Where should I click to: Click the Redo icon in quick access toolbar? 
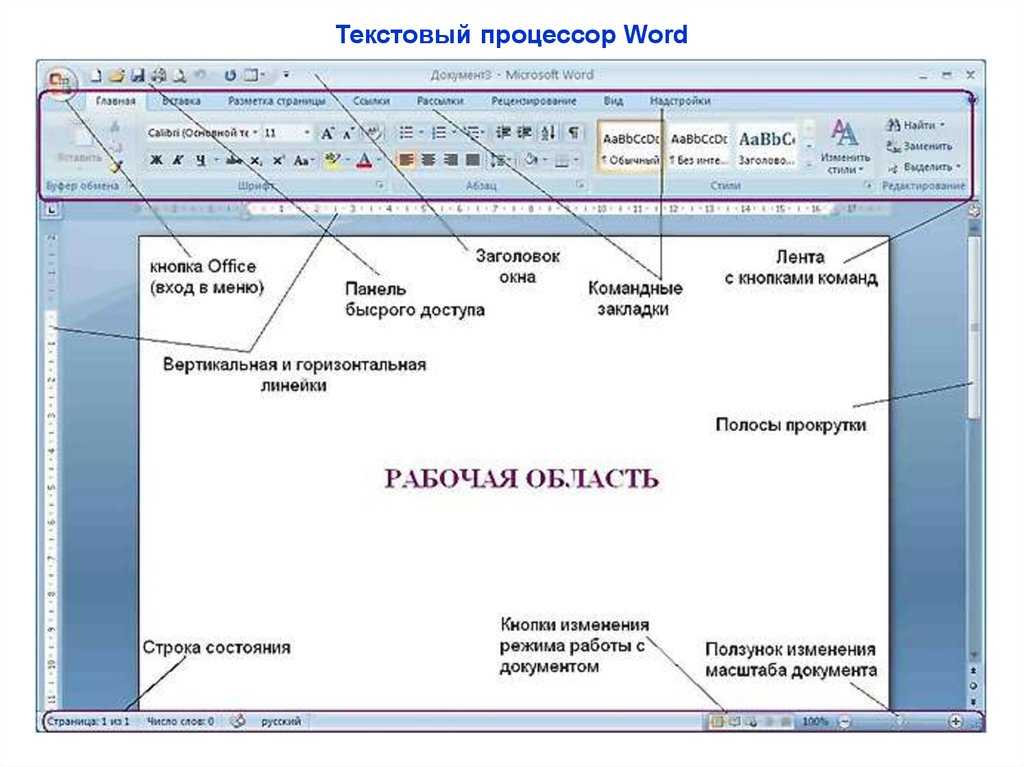pyautogui.click(x=230, y=76)
